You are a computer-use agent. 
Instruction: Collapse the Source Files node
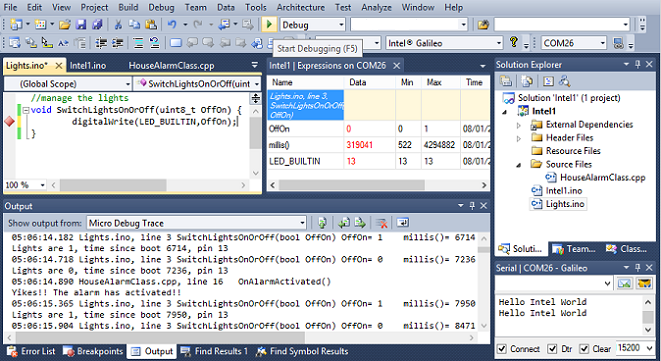pos(519,164)
